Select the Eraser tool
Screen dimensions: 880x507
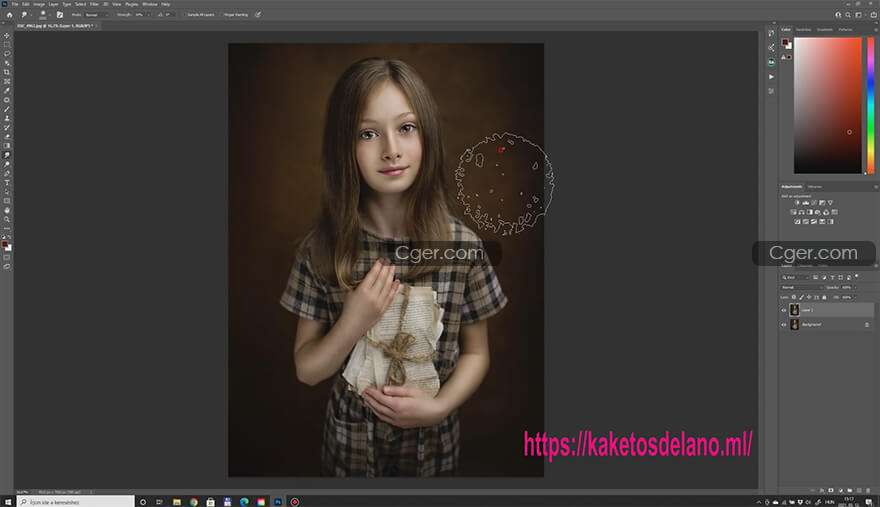point(7,136)
